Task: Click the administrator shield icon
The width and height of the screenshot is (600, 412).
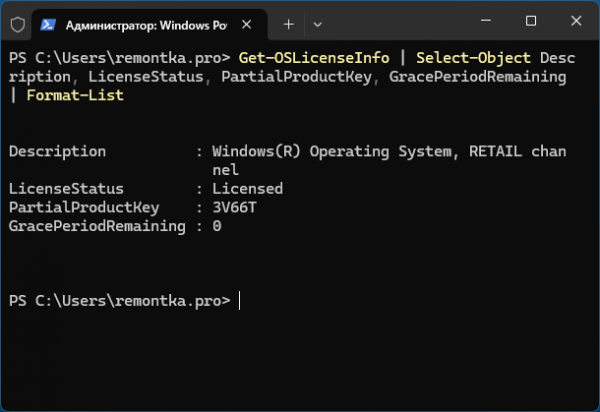Action: (x=18, y=25)
